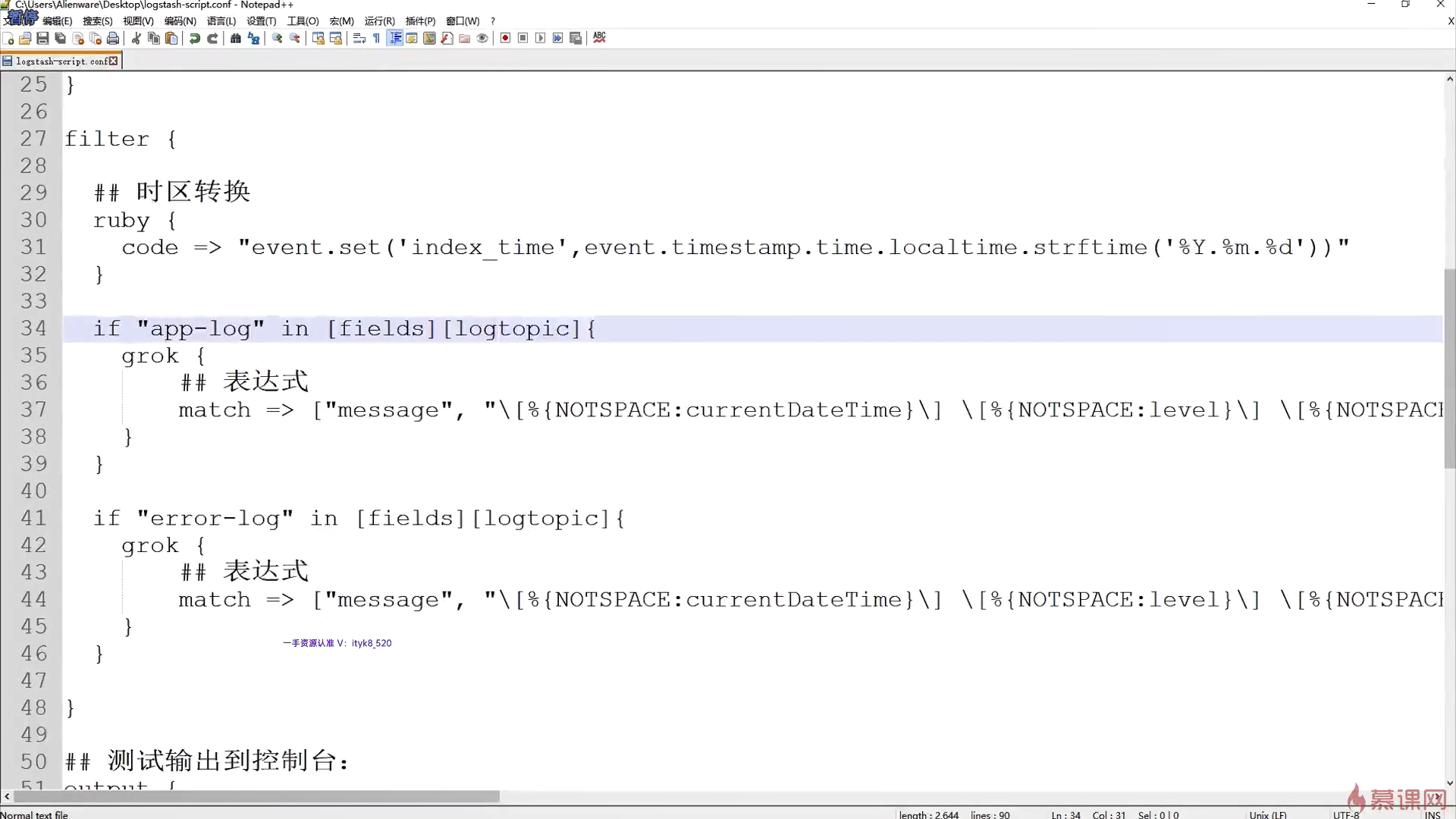Click vertical scrollbar down arrow

pos(1449,783)
